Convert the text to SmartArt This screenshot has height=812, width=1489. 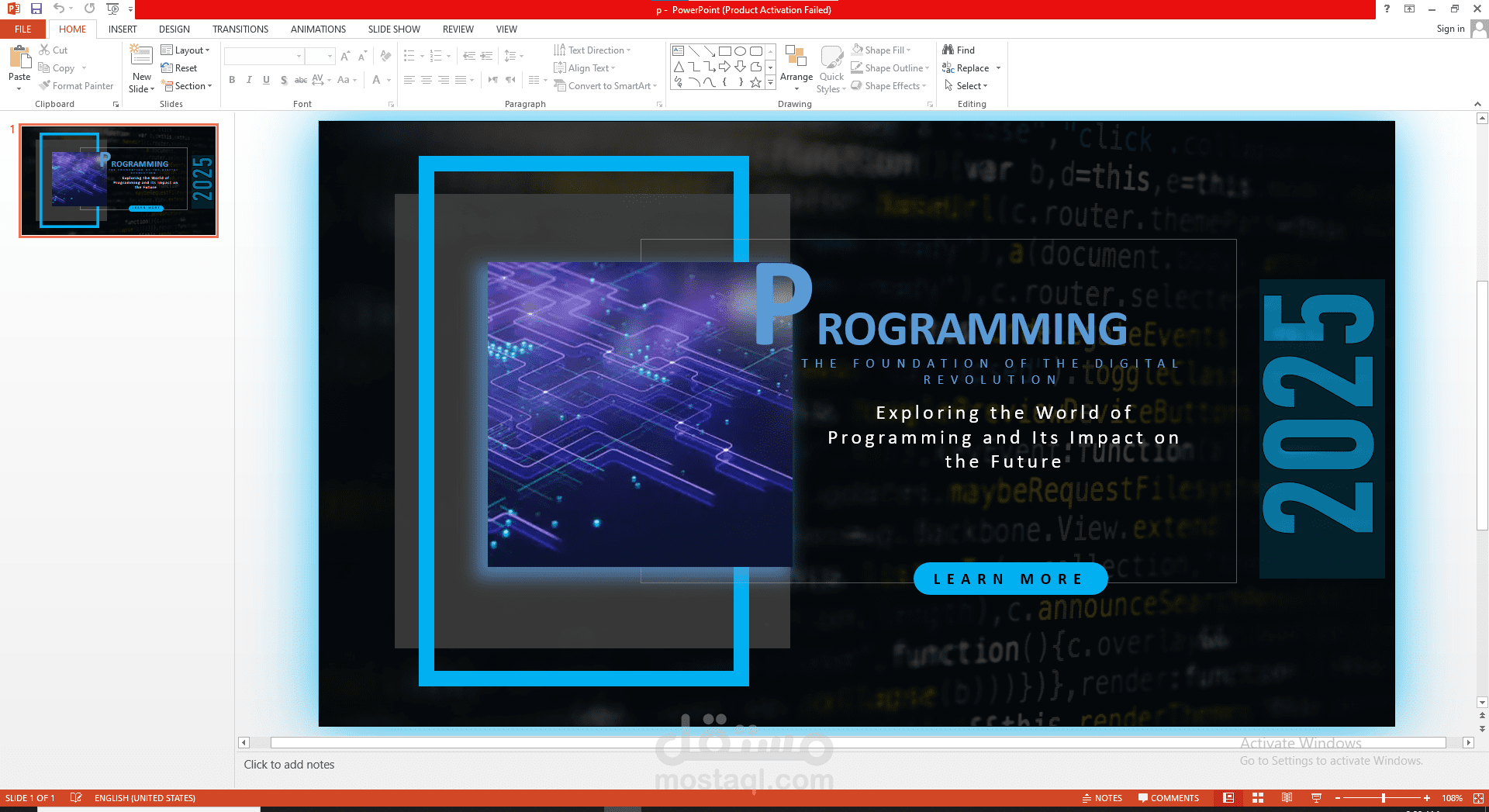coord(605,86)
